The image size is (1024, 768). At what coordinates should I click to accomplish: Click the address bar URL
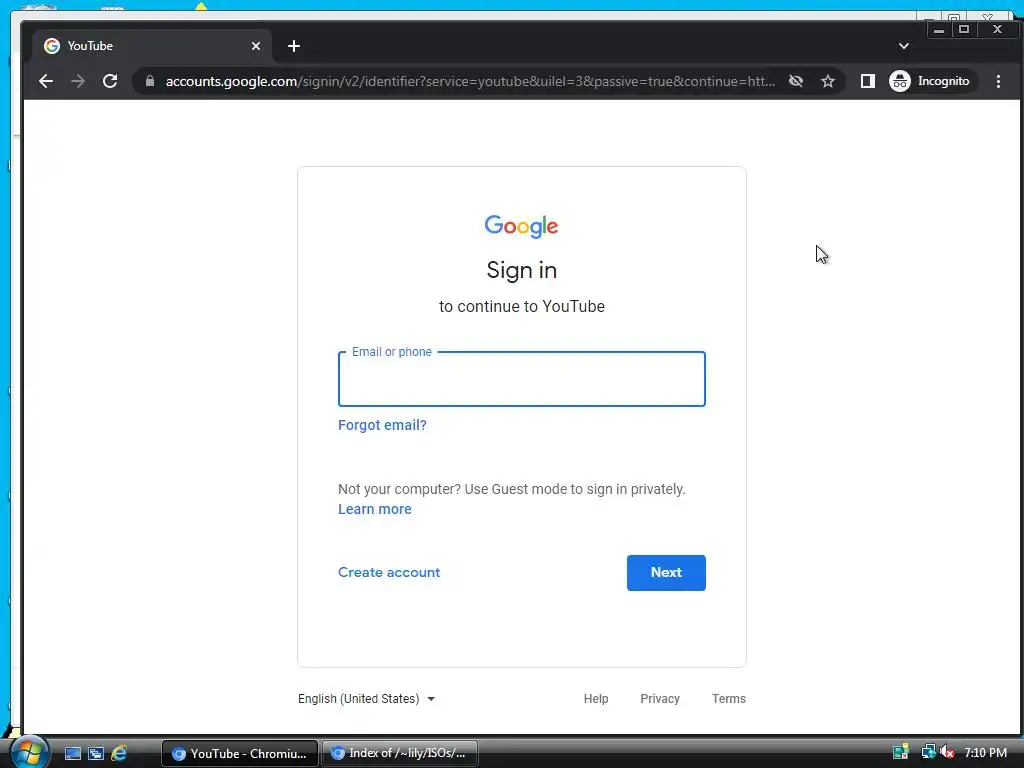470,81
